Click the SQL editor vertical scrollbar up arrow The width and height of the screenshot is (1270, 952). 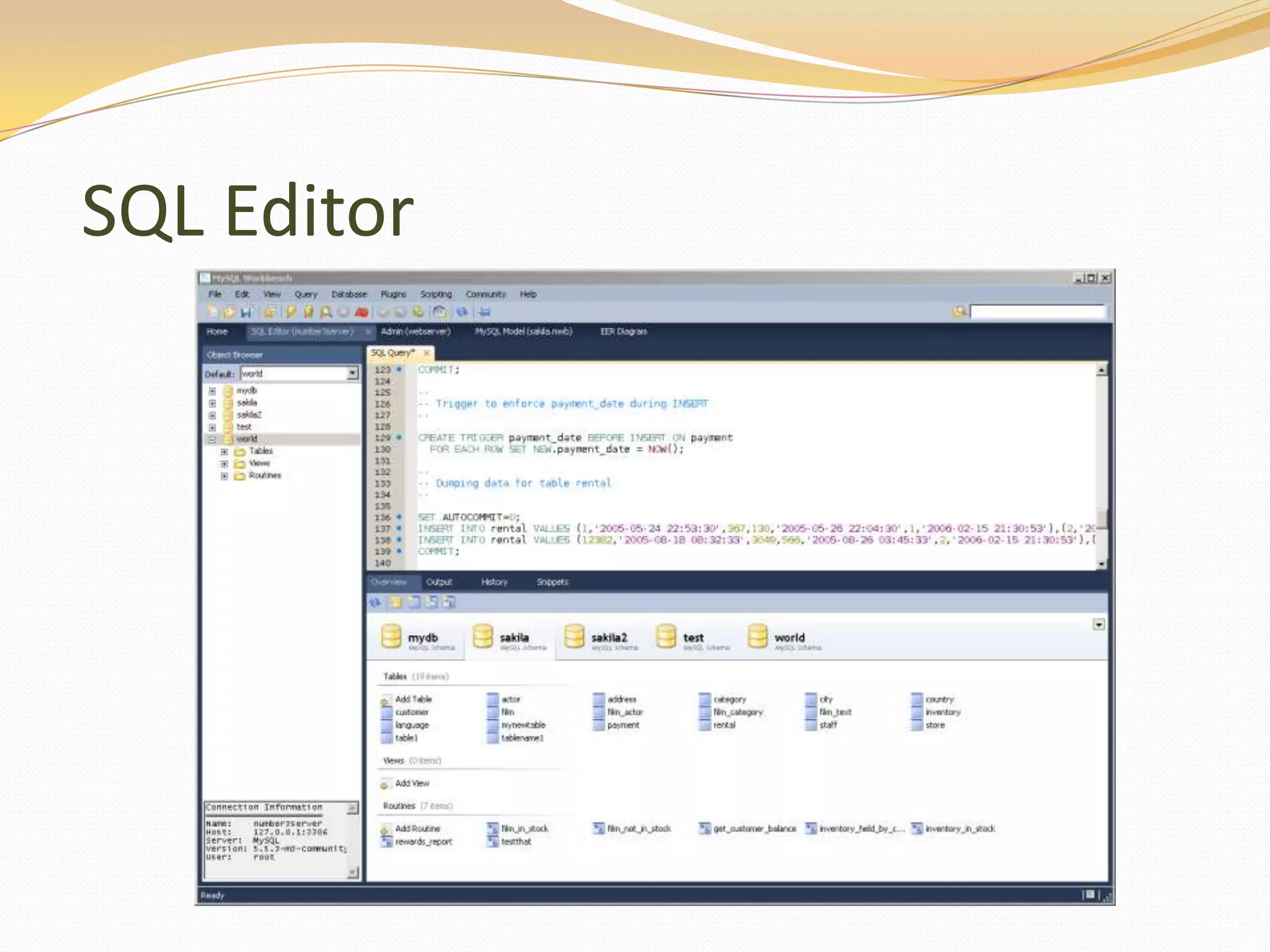click(x=1101, y=370)
